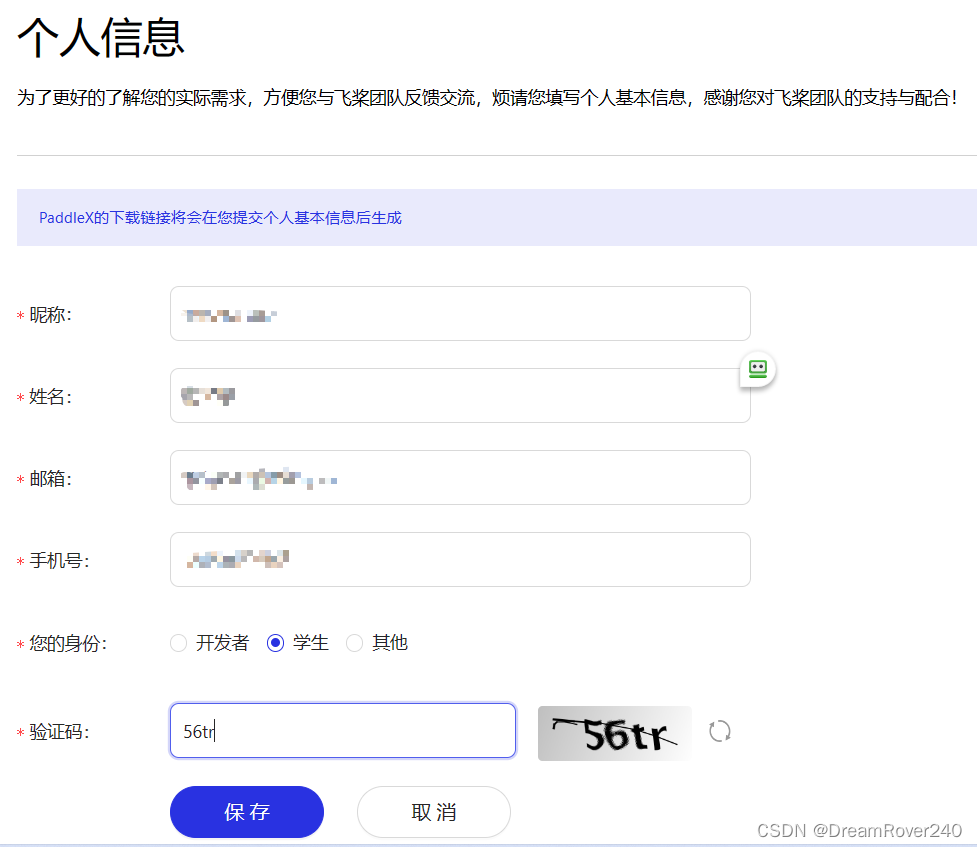Focus the 姓名 input field
Viewport: 977px width, 847px height.
(460, 395)
